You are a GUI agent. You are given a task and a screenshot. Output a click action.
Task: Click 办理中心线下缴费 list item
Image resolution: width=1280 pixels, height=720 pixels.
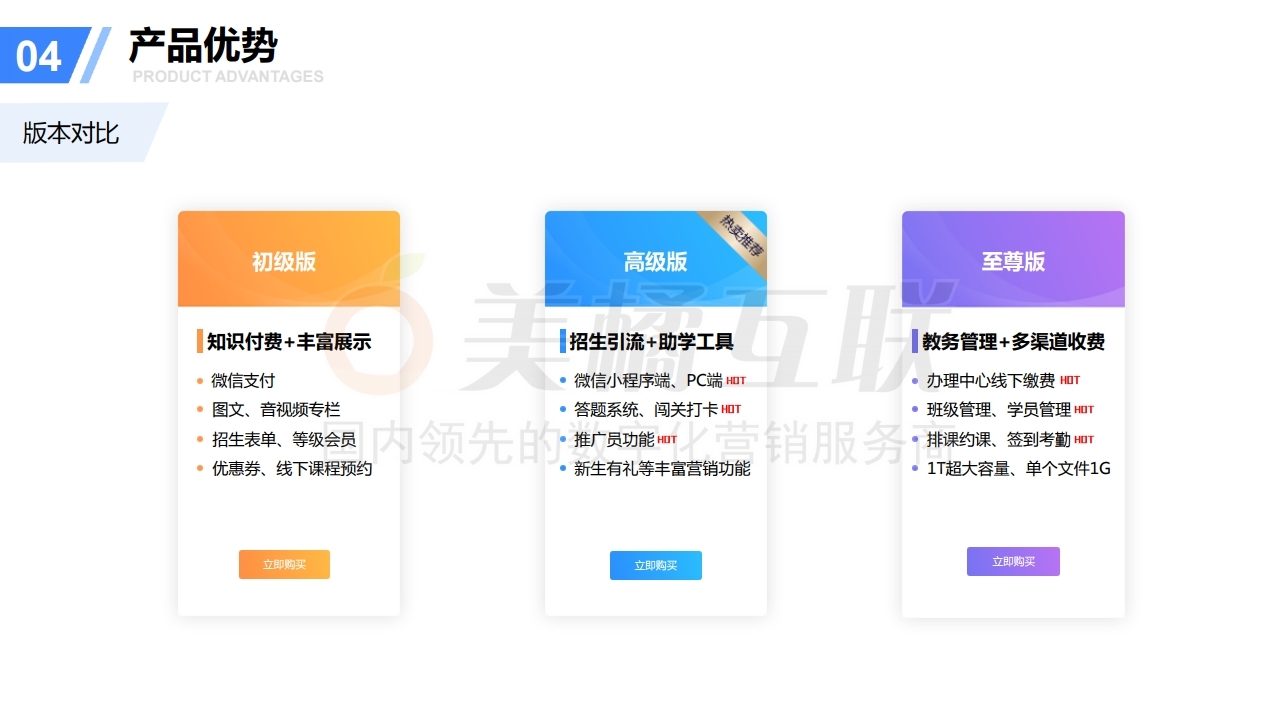pyautogui.click(x=991, y=381)
